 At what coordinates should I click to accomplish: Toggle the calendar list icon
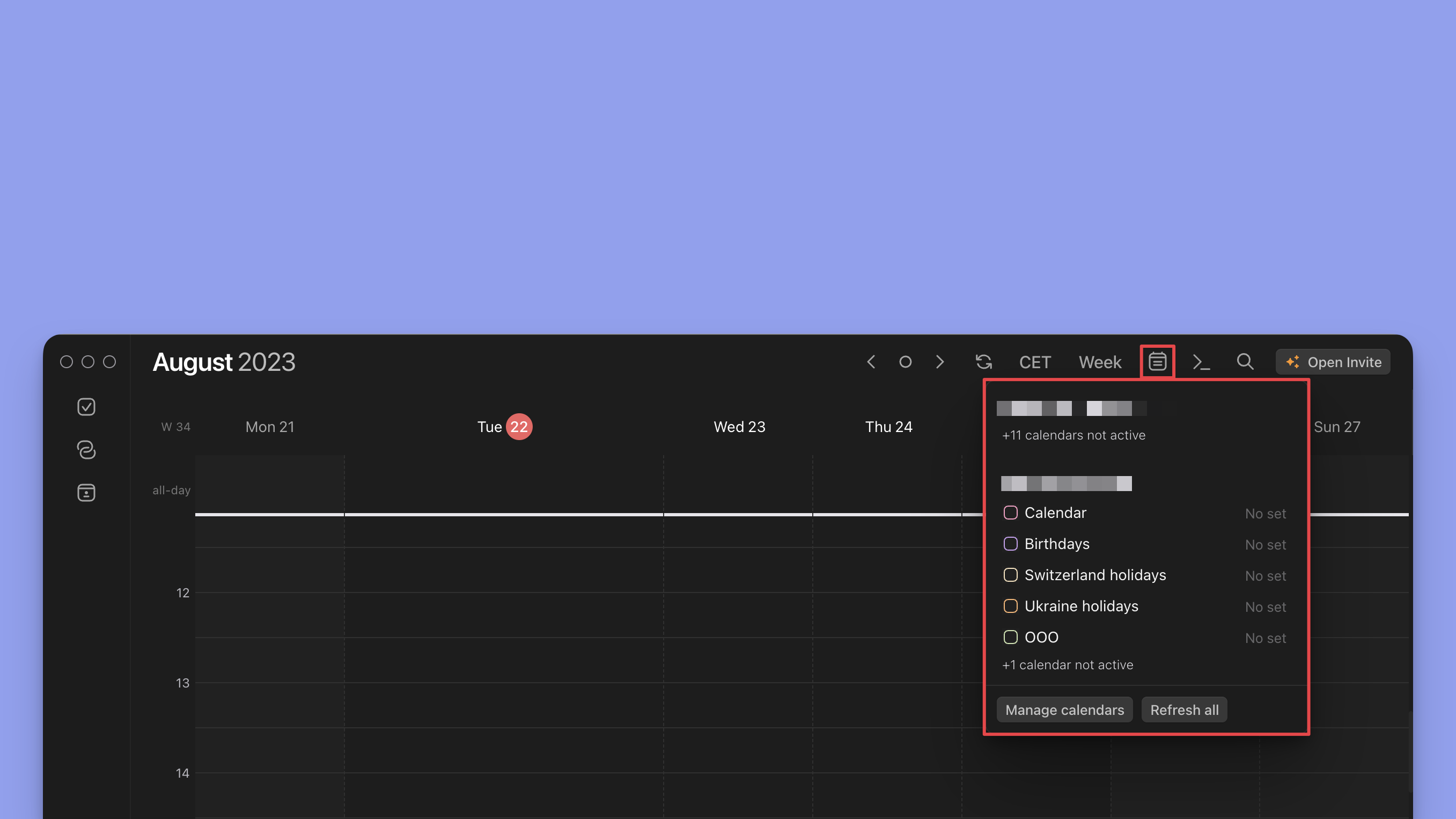coord(1158,361)
